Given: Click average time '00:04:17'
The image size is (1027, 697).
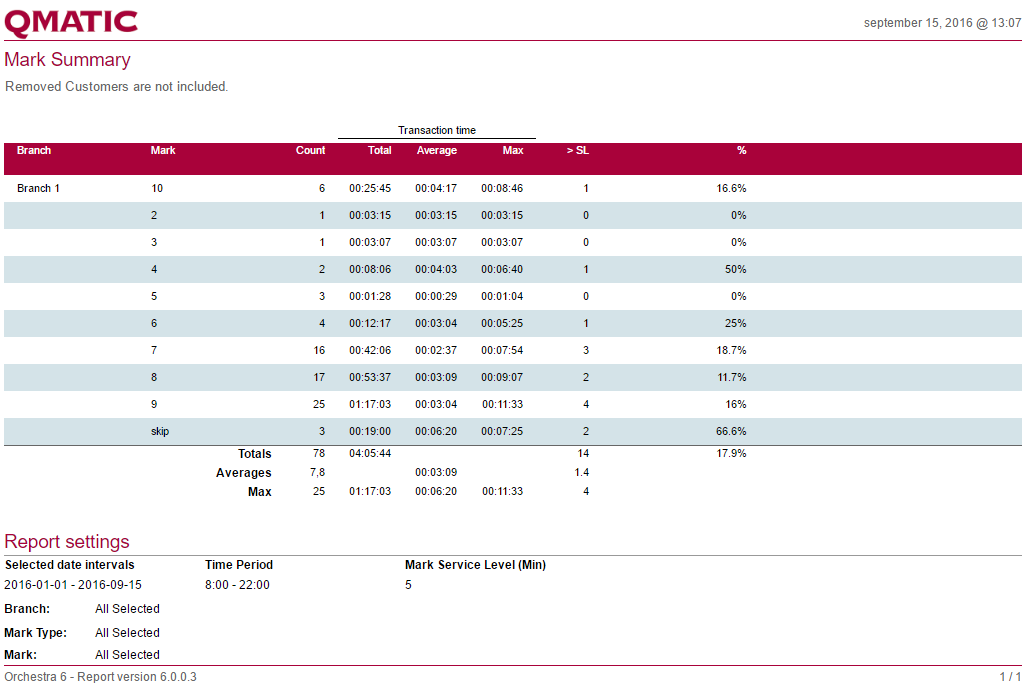Looking at the screenshot, I should 436,189.
